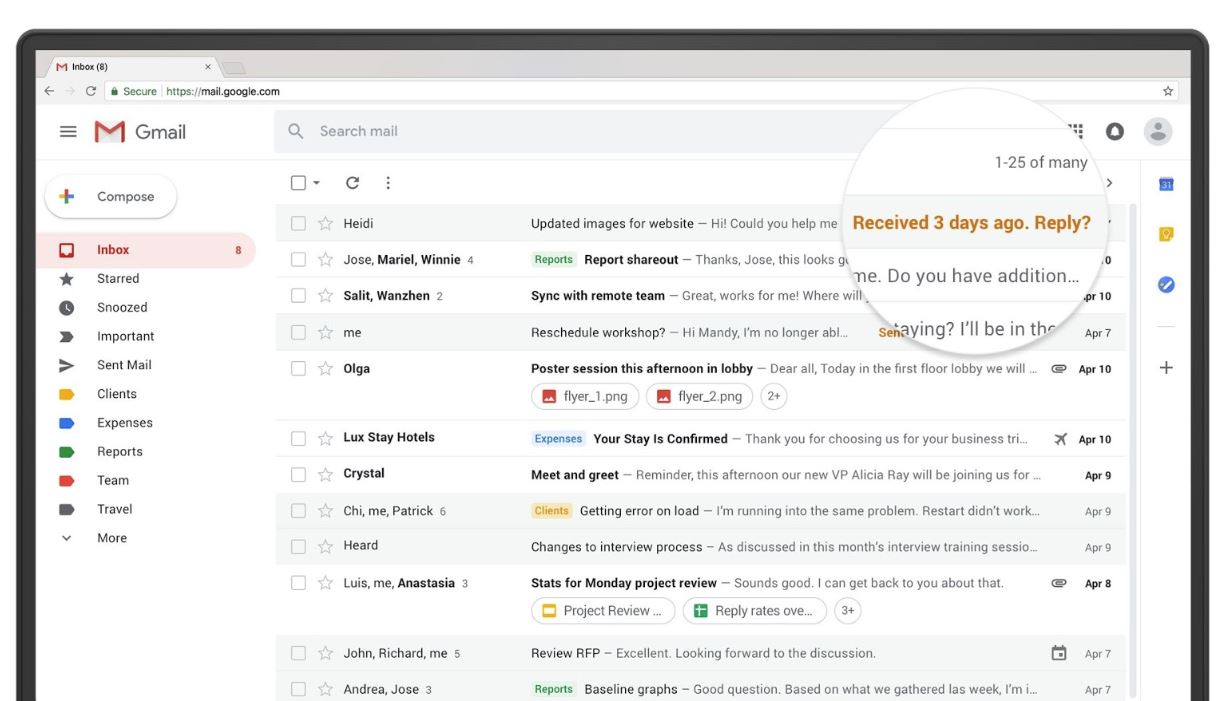This screenshot has width=1226, height=701.
Task: Open Google Keep side panel
Action: tap(1166, 234)
